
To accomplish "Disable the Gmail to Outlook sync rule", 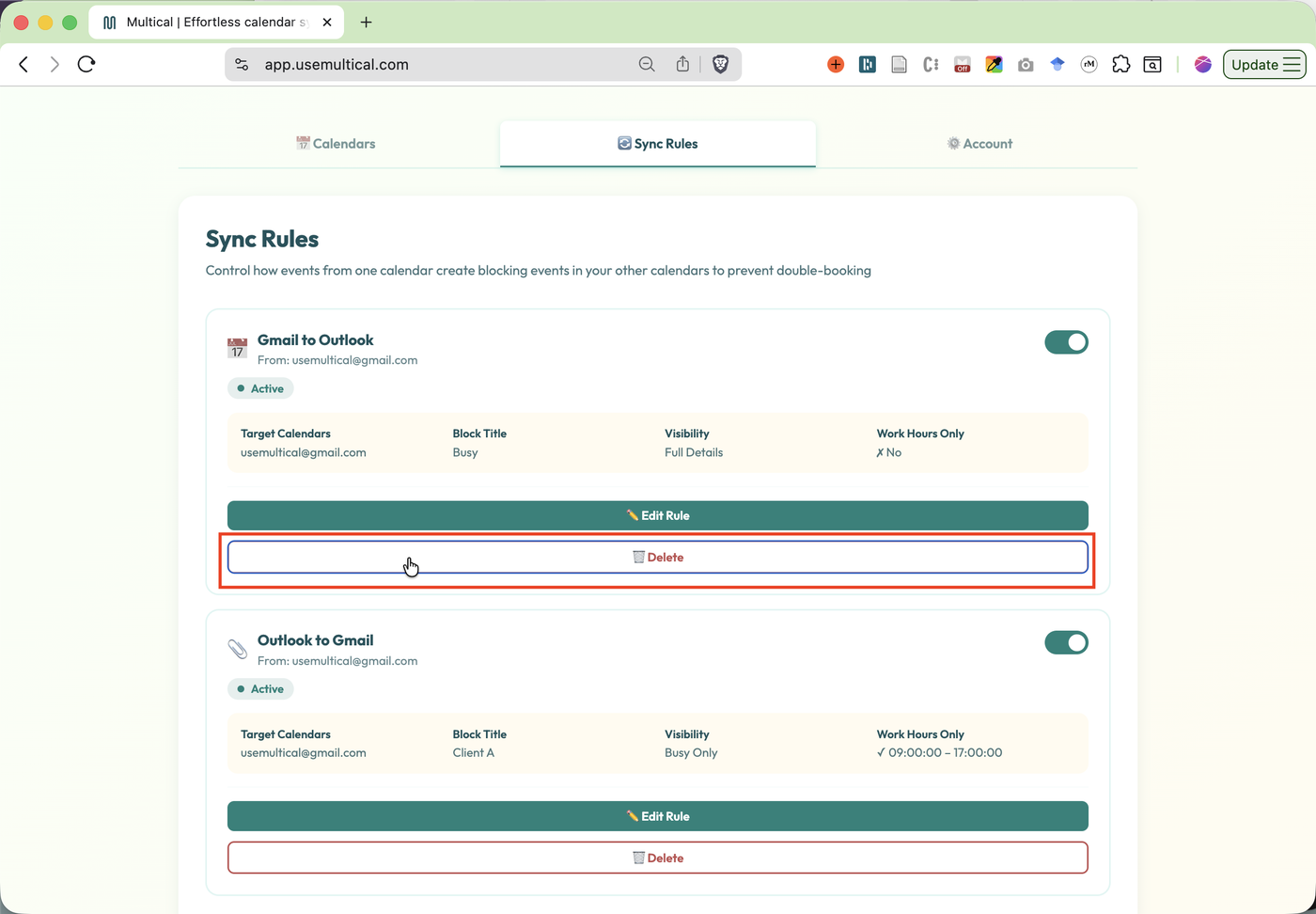I will click(1066, 342).
